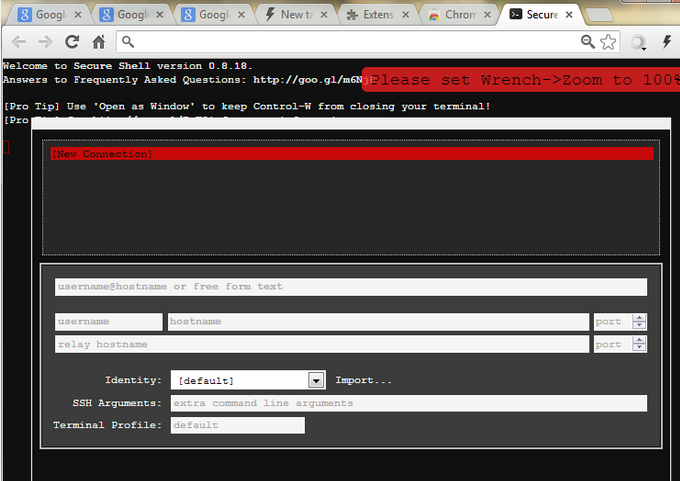This screenshot has height=481, width=680.
Task: Open the Identity dropdown
Action: click(316, 381)
